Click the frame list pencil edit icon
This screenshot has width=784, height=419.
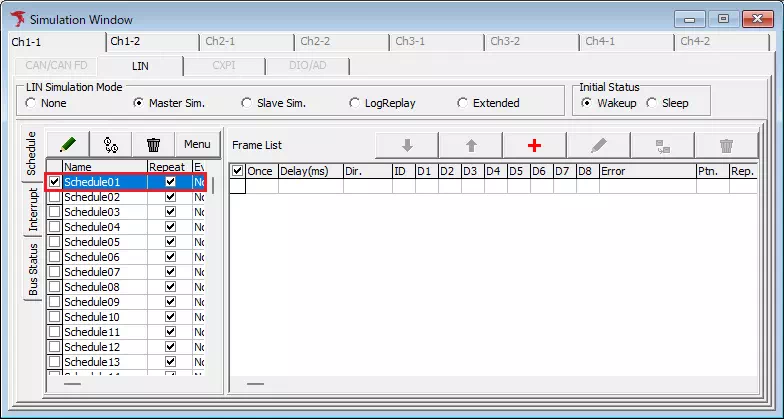(x=598, y=145)
